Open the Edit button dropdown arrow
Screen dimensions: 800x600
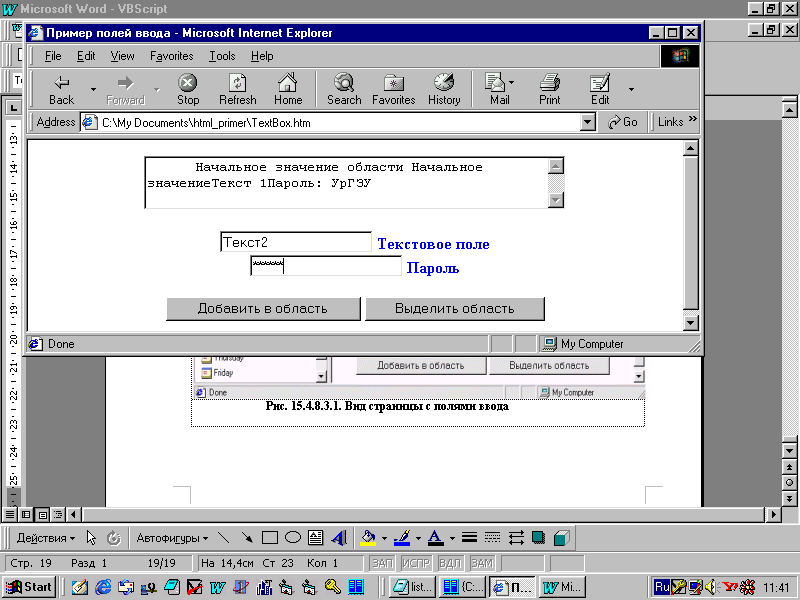631,89
